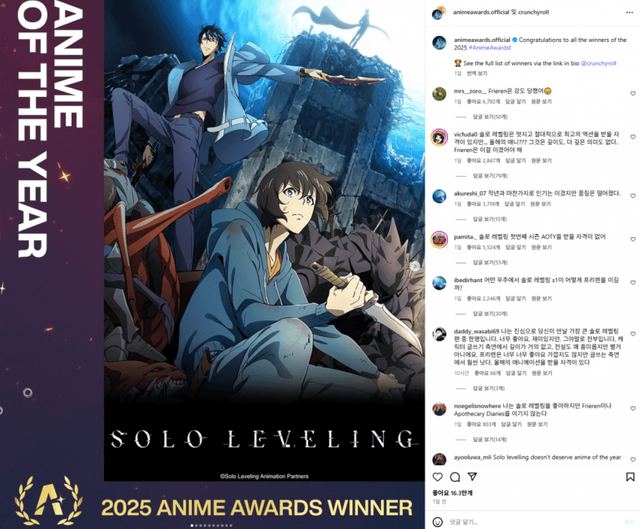View original text of ibedirhant comment

541,298
